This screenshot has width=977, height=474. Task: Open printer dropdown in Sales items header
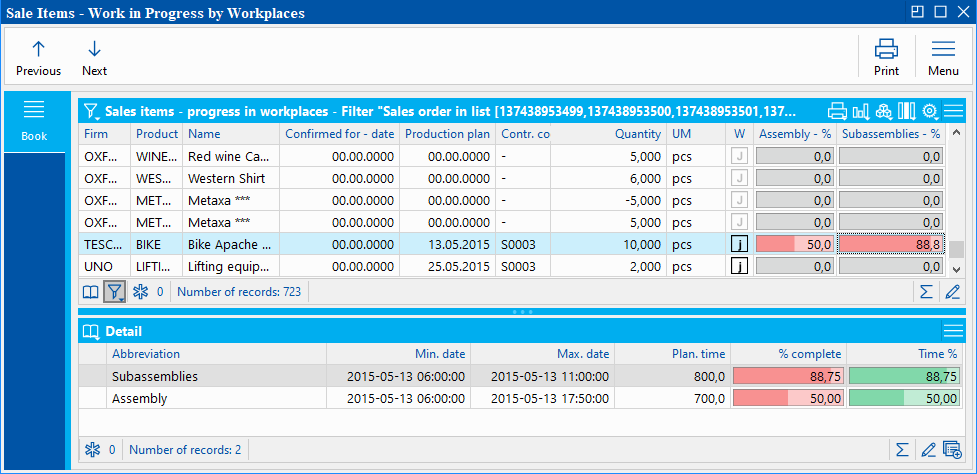[837, 111]
